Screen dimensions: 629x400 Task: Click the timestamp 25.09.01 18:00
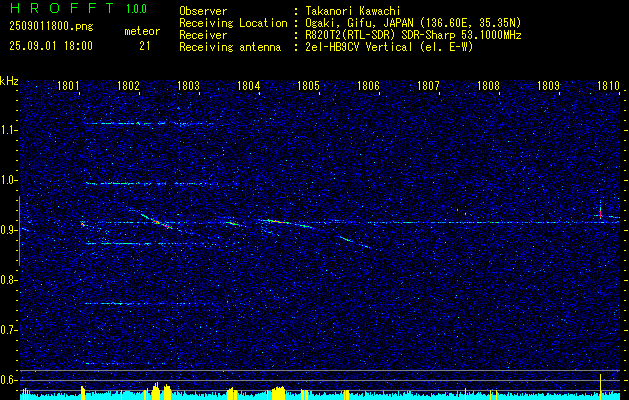[x=51, y=46]
